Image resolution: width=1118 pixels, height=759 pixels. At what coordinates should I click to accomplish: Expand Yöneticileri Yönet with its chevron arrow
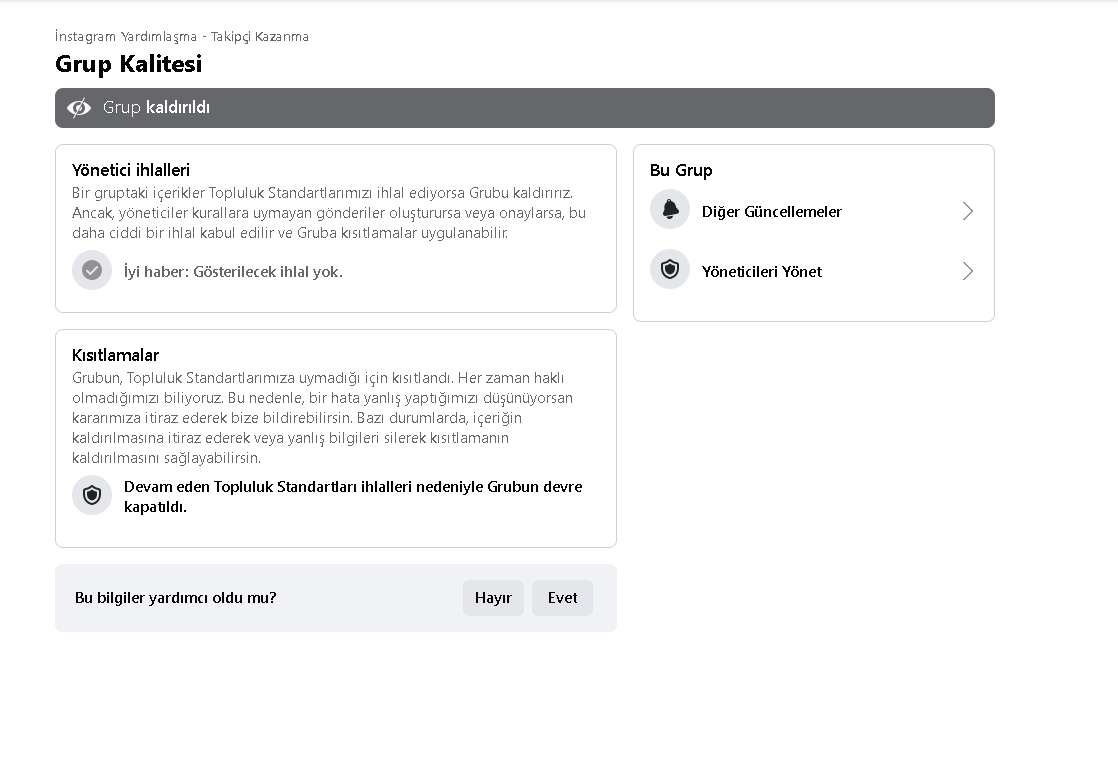968,271
